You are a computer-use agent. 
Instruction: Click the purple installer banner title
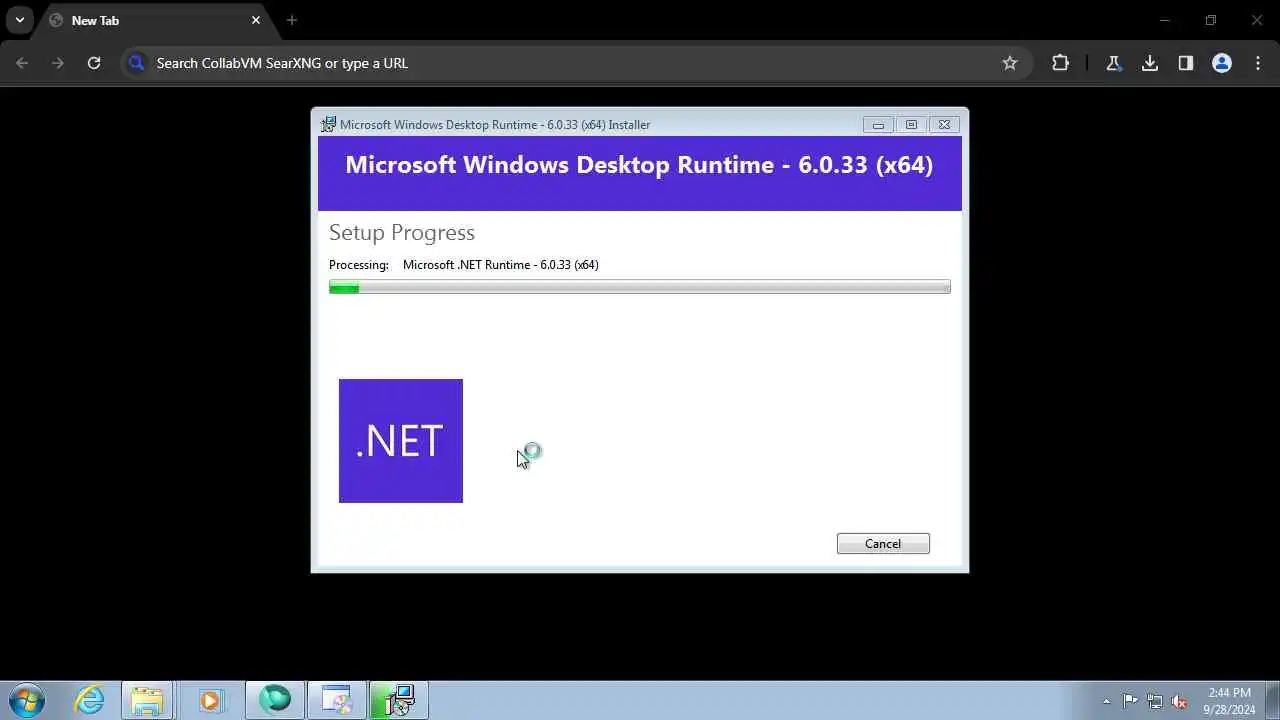pyautogui.click(x=639, y=165)
